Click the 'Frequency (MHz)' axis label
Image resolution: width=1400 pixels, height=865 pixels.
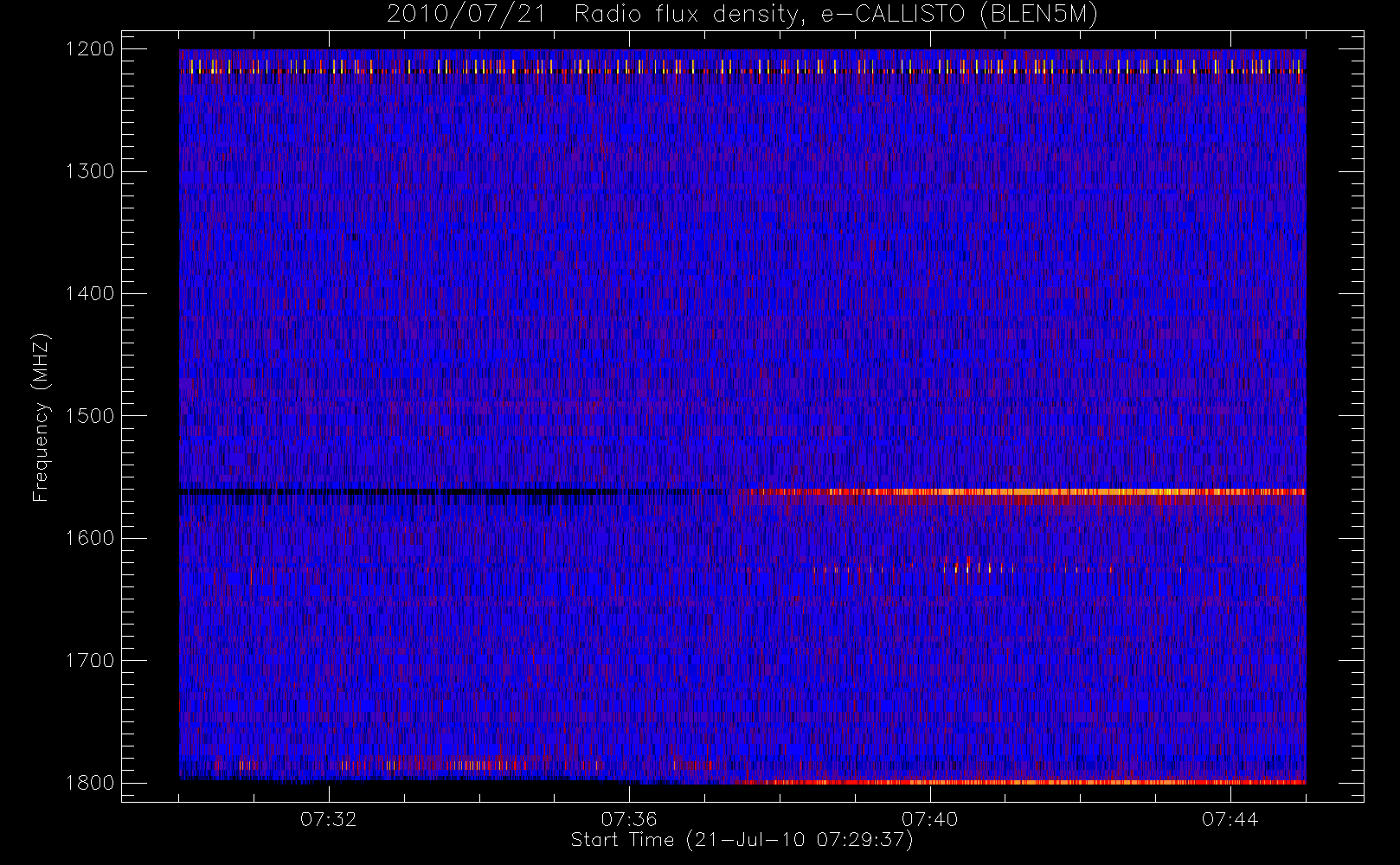[x=40, y=417]
